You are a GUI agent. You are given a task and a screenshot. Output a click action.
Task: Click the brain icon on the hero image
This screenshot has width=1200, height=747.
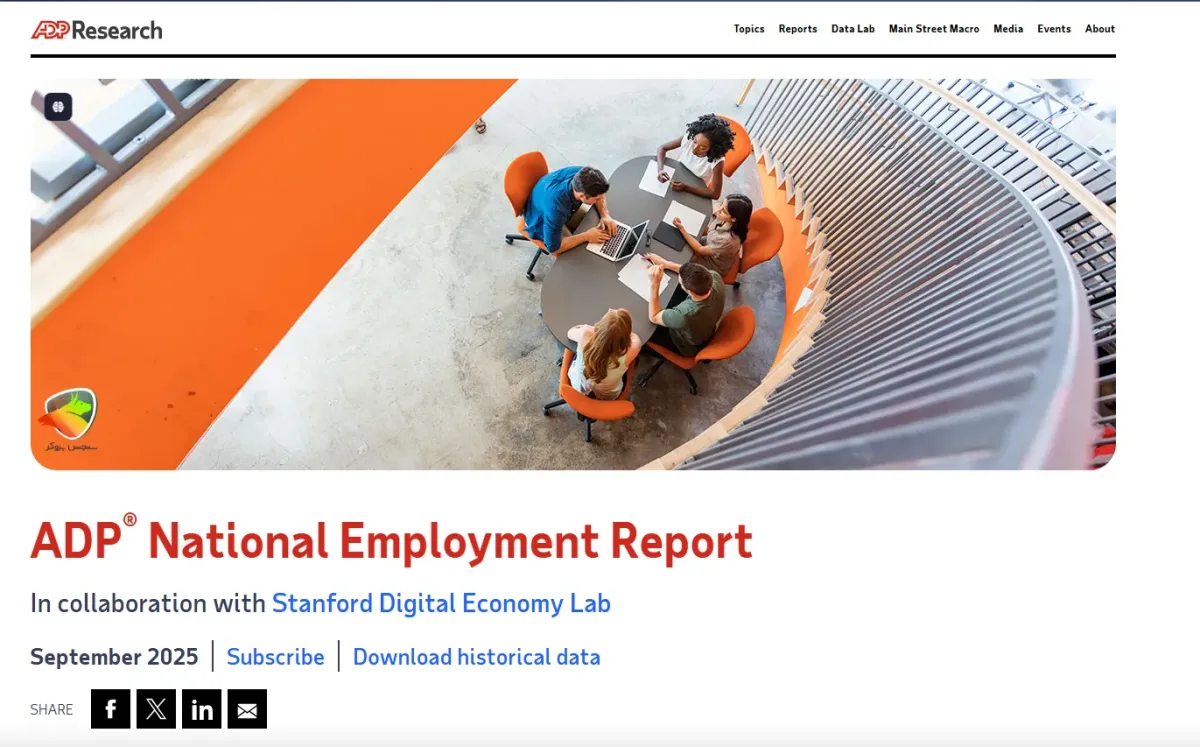click(x=58, y=106)
